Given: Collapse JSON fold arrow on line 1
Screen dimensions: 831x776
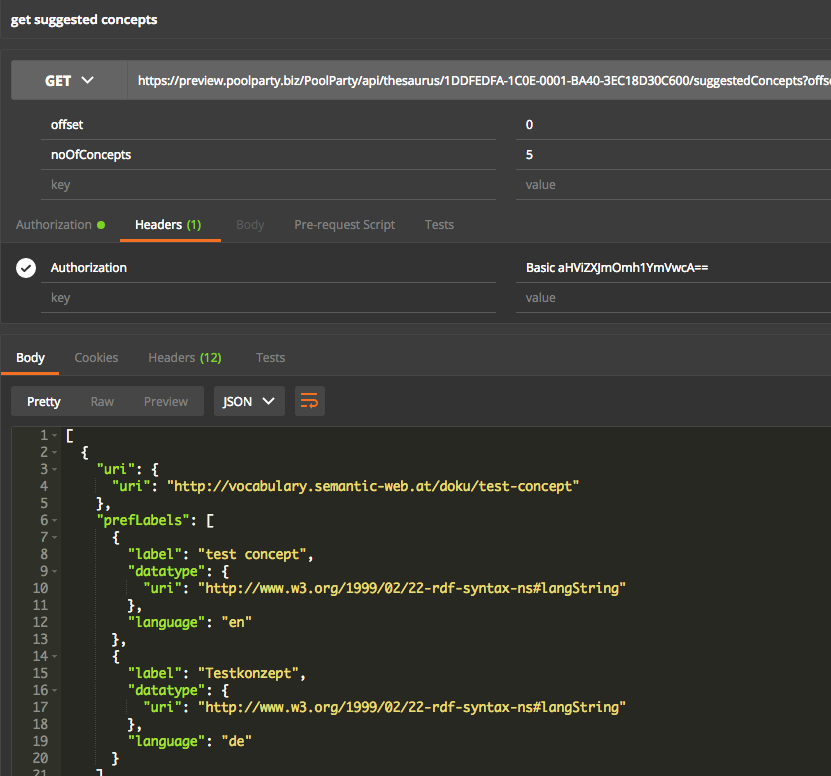Looking at the screenshot, I should (x=54, y=435).
